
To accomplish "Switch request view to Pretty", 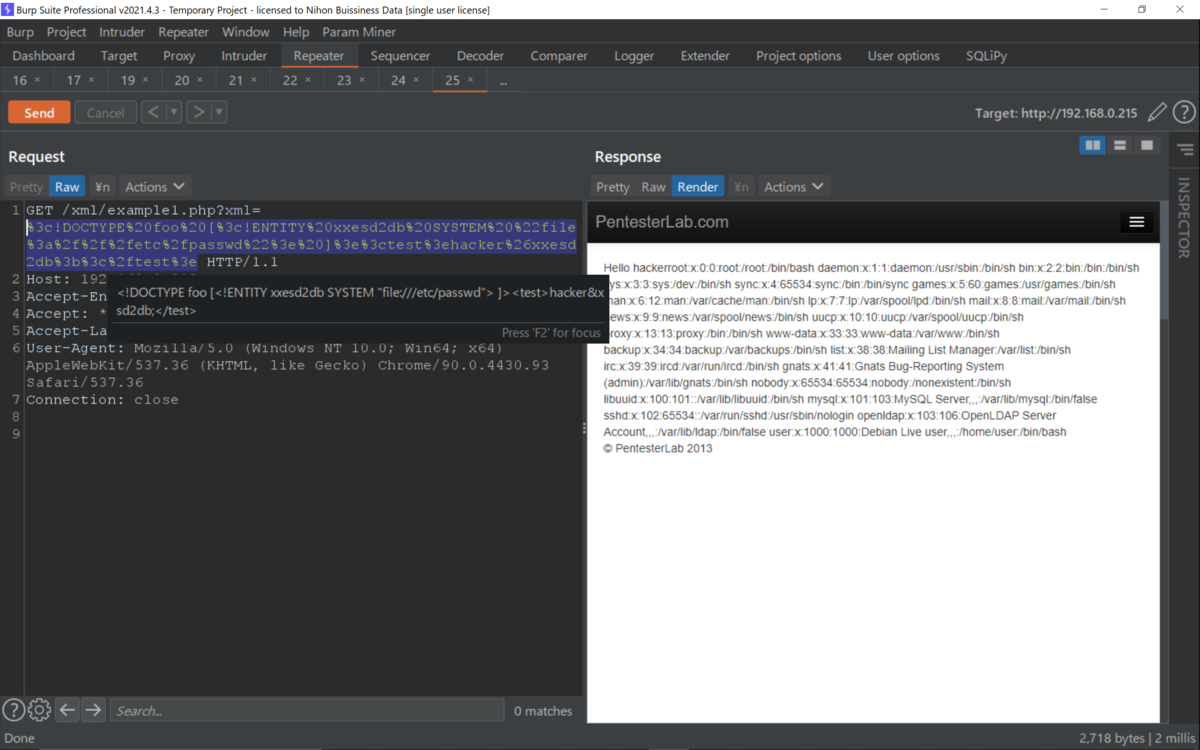I will tap(26, 186).
